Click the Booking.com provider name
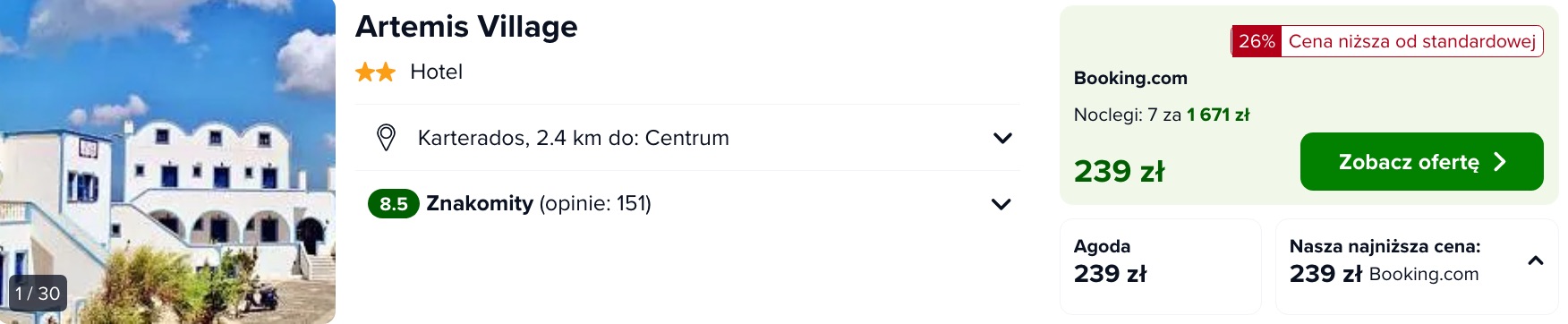This screenshot has width=1568, height=324. point(1130,78)
